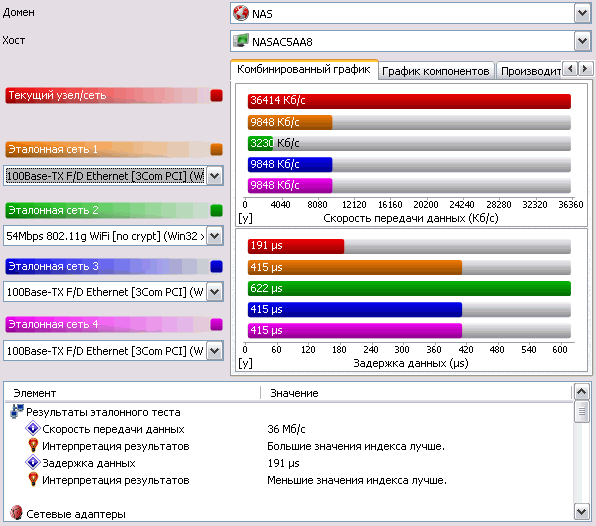
Task: Click the benchmark results network icon
Action: coord(17,411)
